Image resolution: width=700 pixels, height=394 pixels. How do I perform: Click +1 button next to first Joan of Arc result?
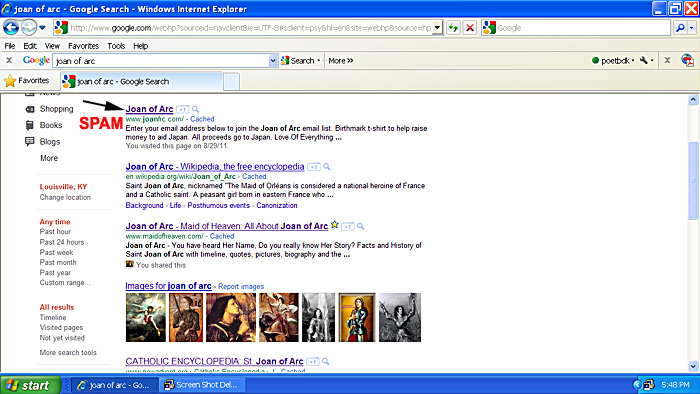(183, 109)
